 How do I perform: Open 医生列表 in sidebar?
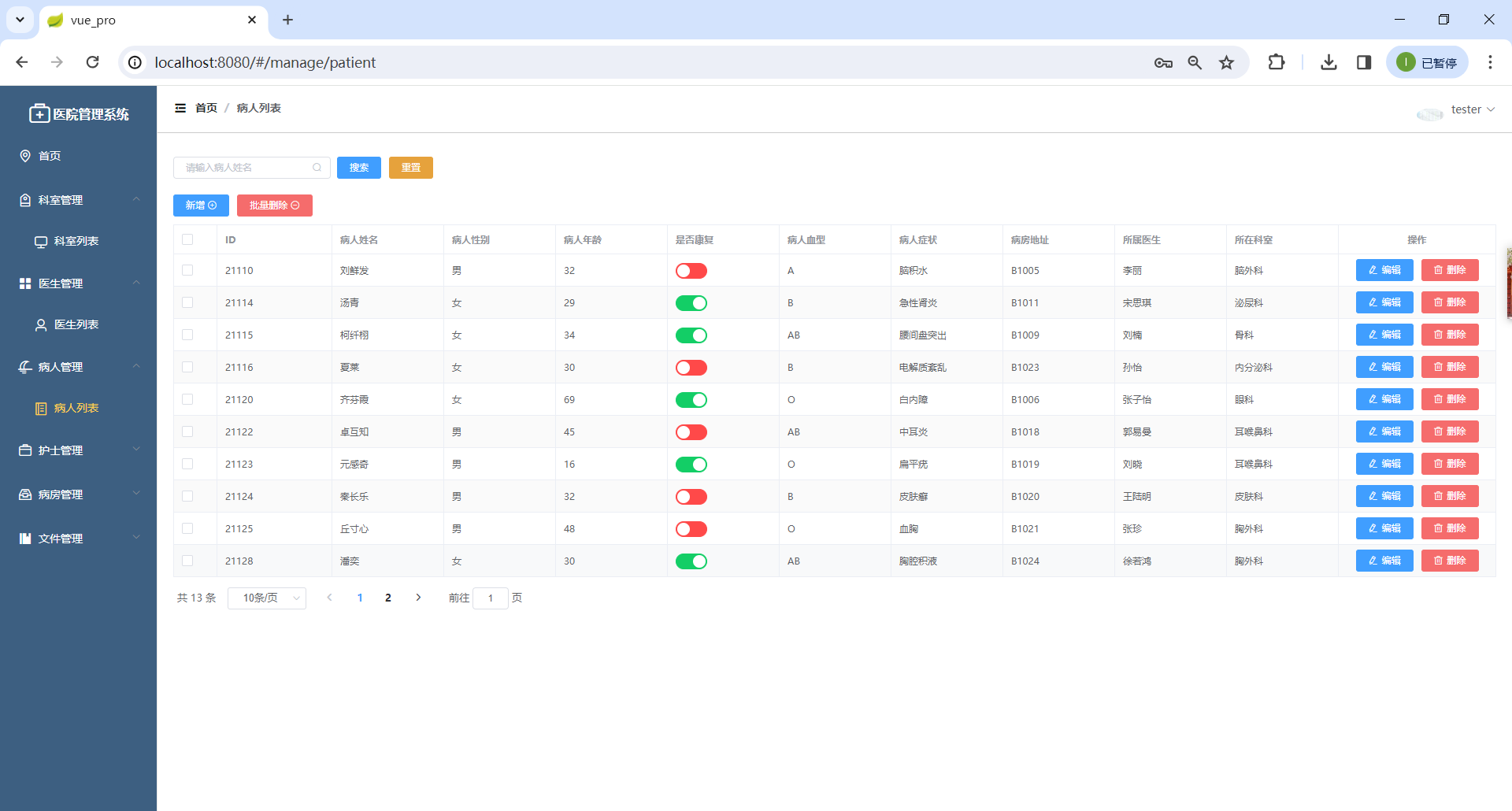pos(78,325)
